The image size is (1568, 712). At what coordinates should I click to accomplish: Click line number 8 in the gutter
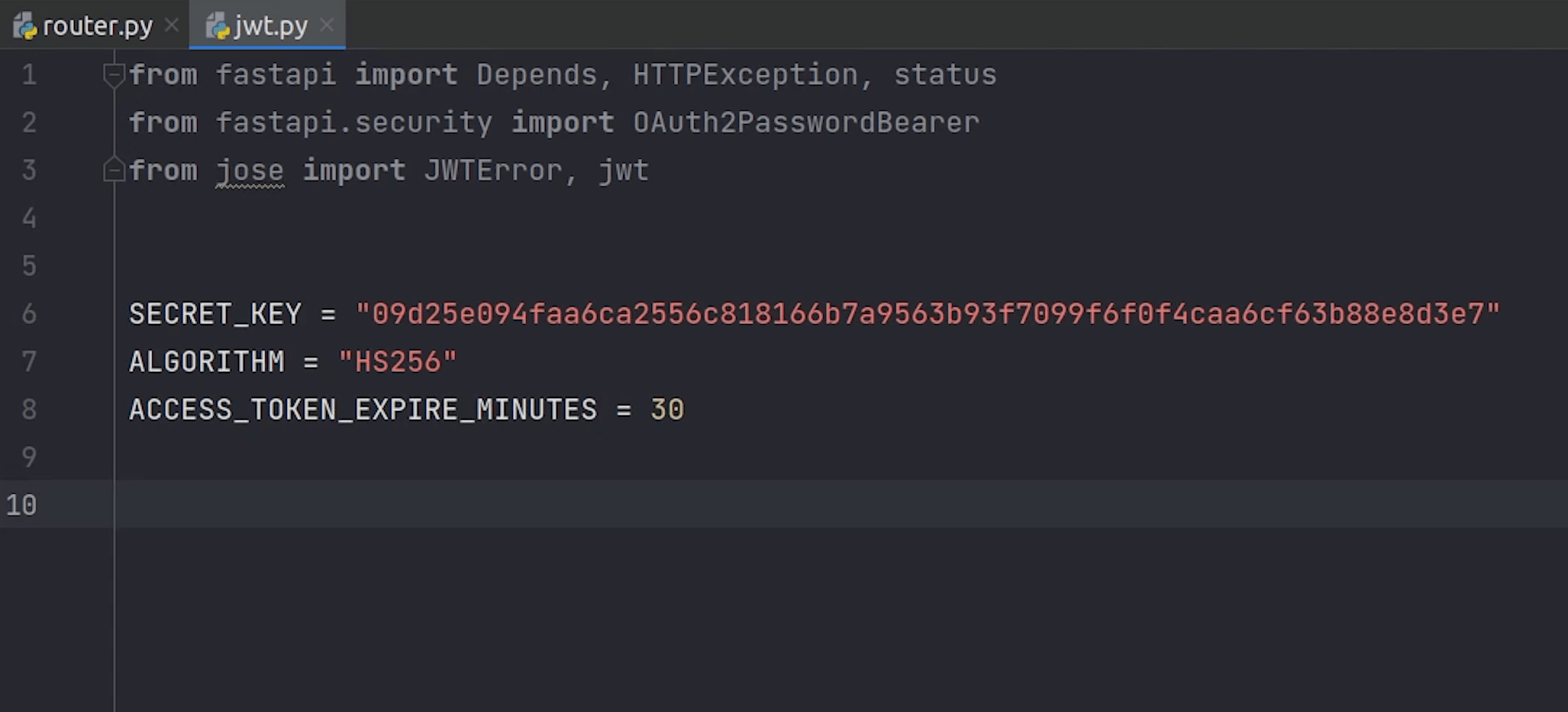(29, 410)
